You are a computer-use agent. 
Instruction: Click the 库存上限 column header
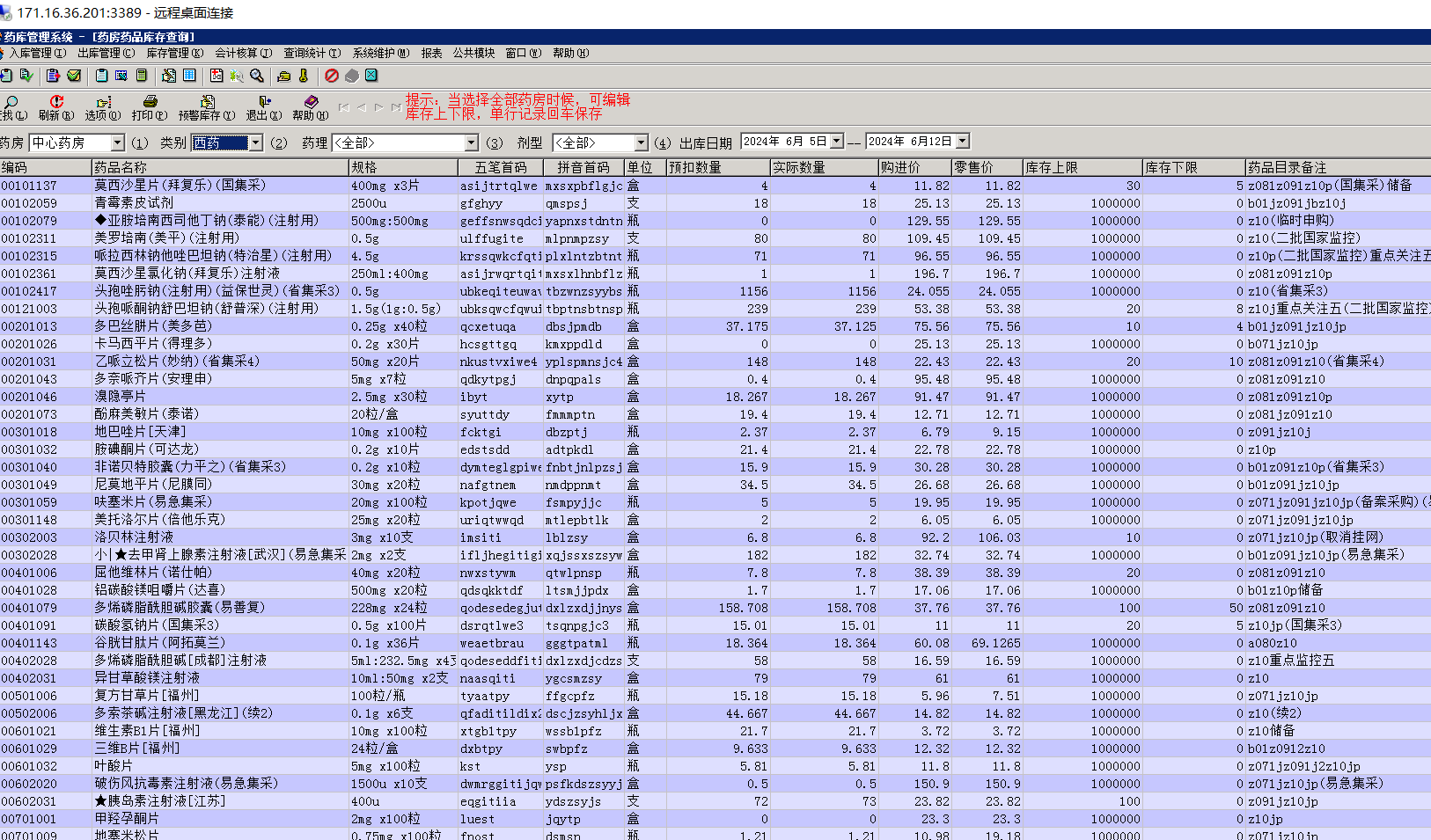[1082, 167]
